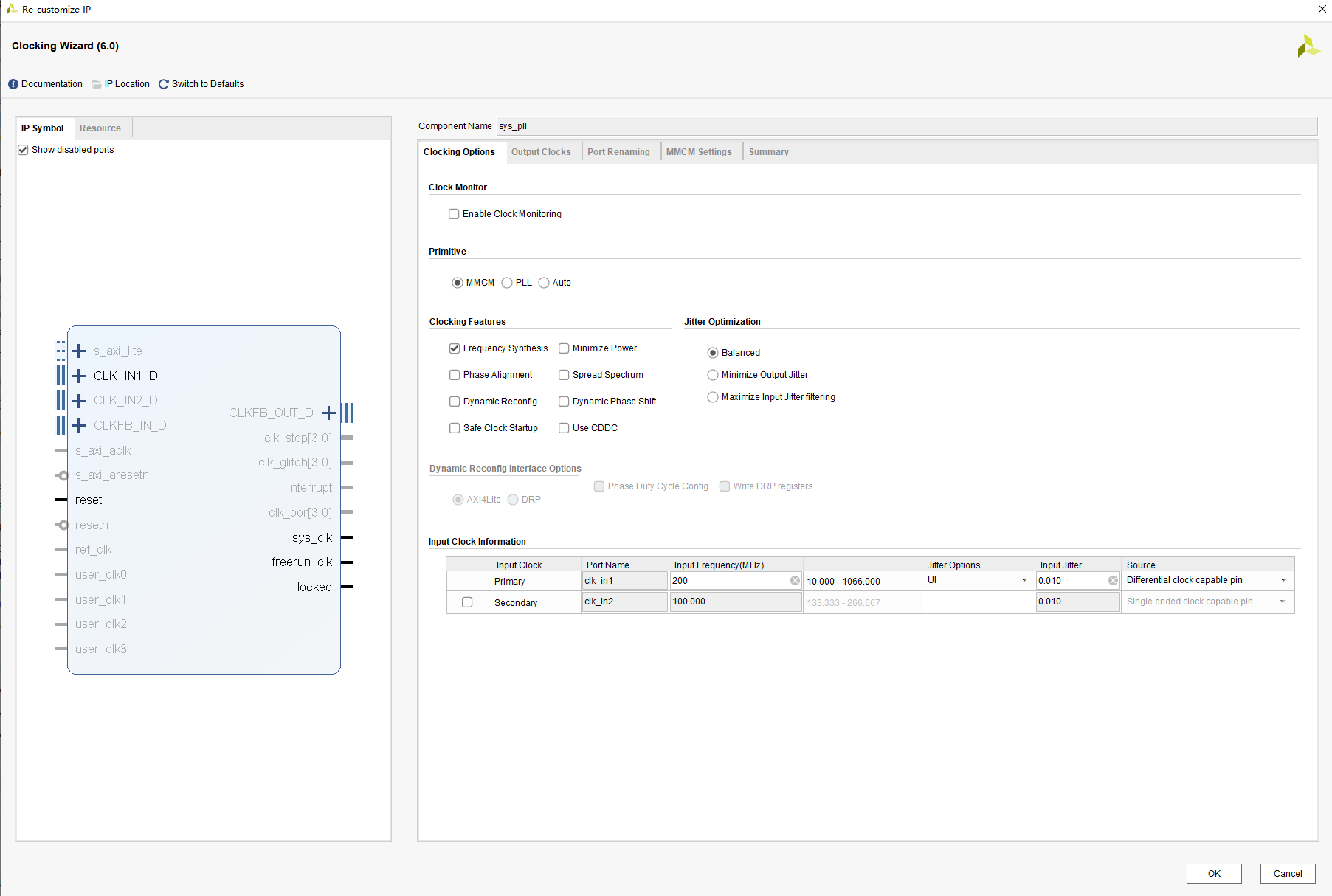Viewport: 1332px width, 896px height.
Task: Select Balanced jitter optimization
Action: click(x=713, y=353)
